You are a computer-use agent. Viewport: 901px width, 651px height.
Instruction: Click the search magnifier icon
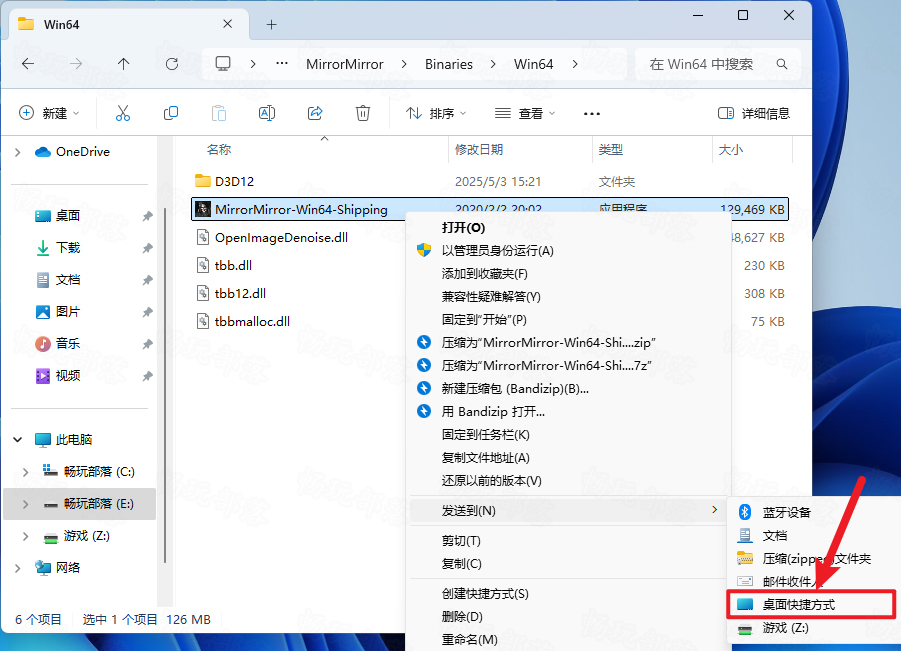[x=781, y=64]
